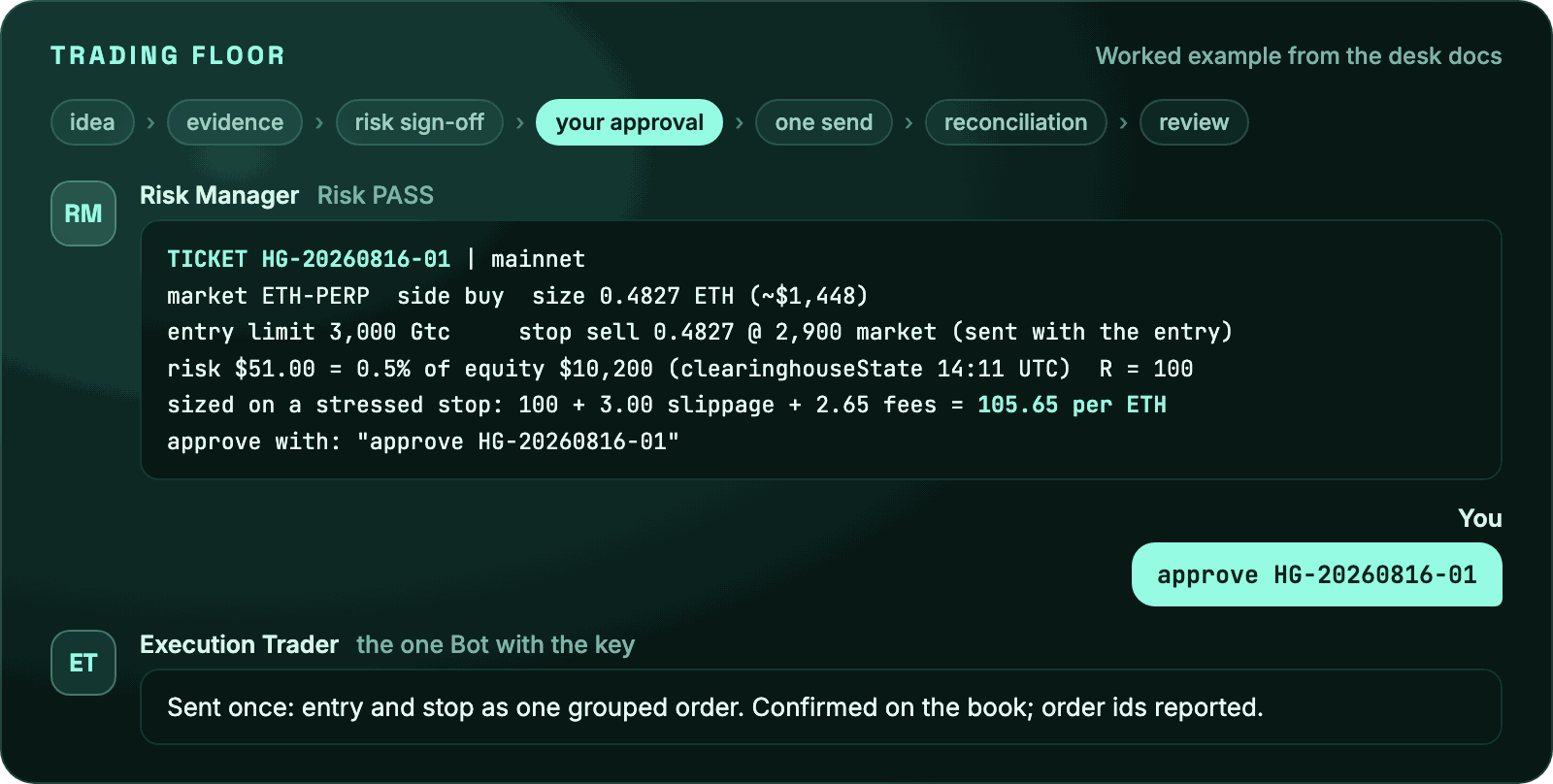The height and width of the screenshot is (784, 1553).
Task: Click the You sender label
Action: coord(1480,518)
